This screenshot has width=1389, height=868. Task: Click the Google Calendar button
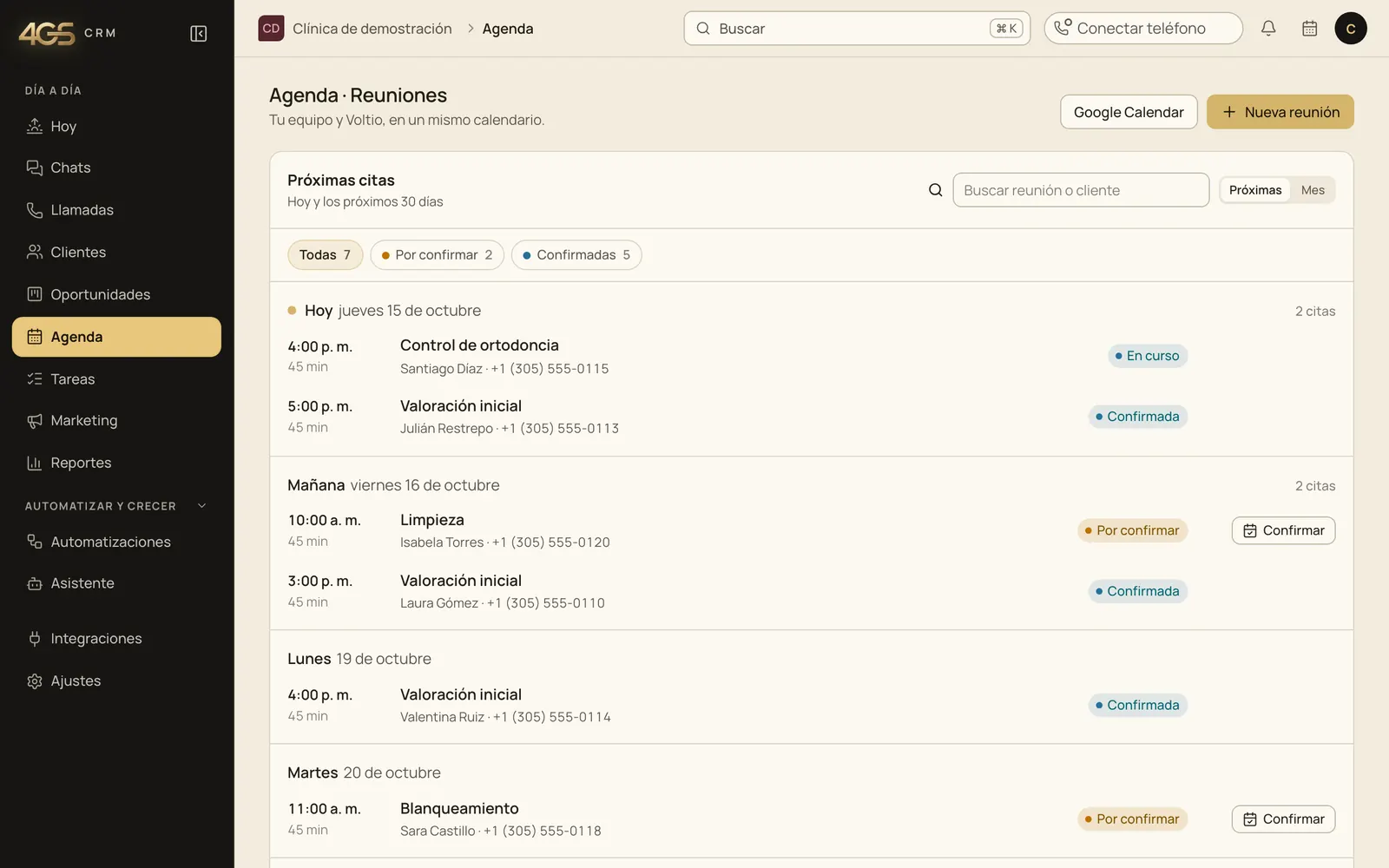coord(1129,112)
